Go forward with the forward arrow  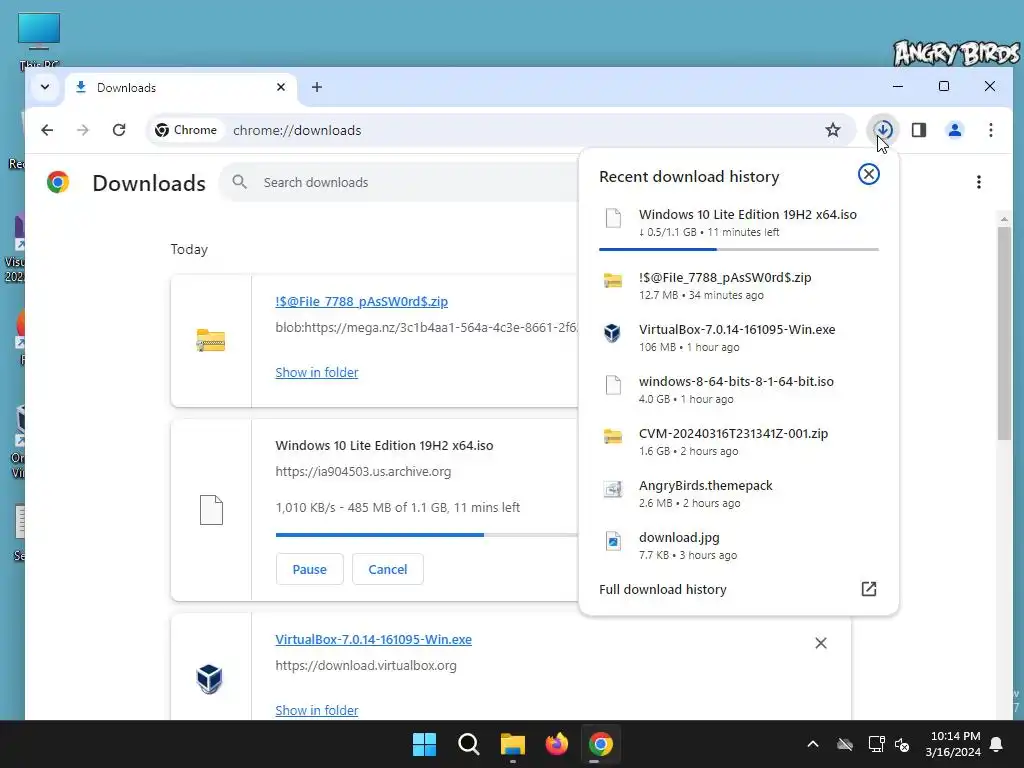(x=82, y=130)
